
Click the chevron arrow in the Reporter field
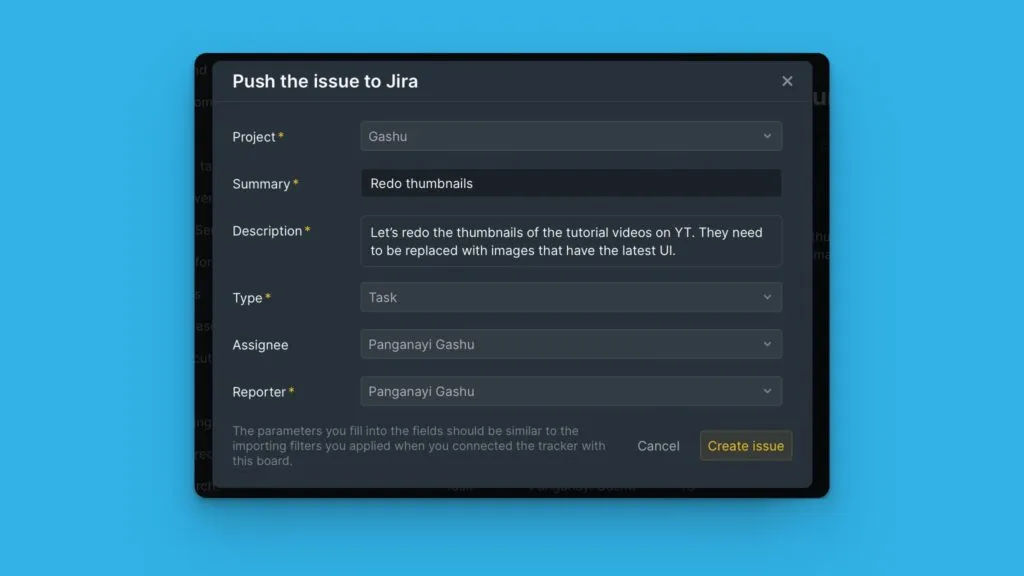pyautogui.click(x=767, y=391)
